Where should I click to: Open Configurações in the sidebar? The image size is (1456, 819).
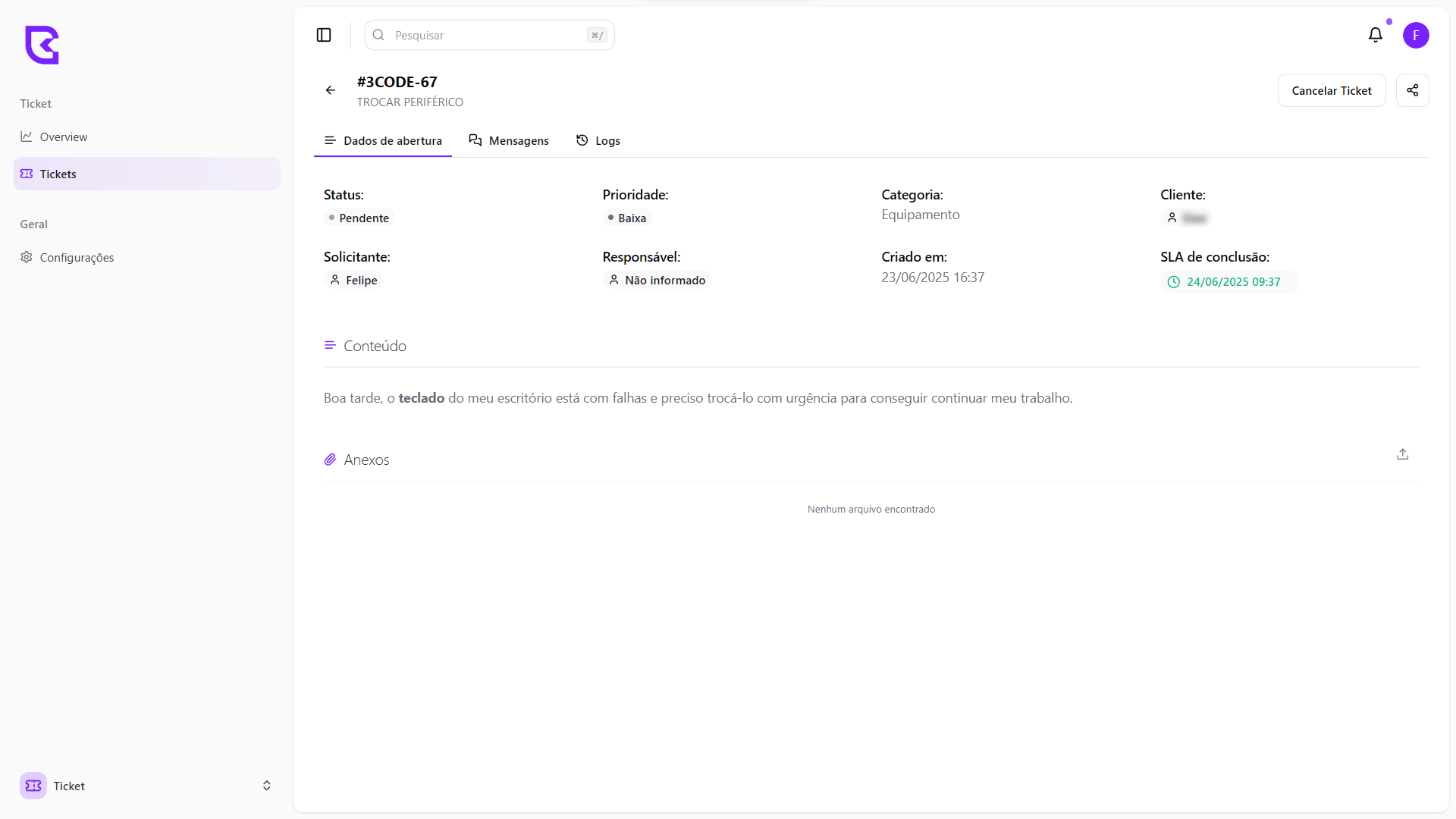[x=77, y=258]
